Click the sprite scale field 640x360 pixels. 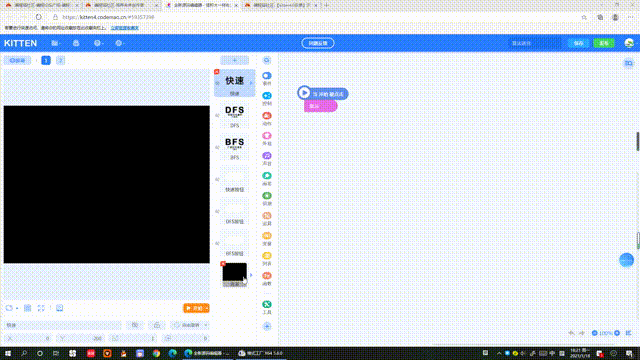(133, 338)
